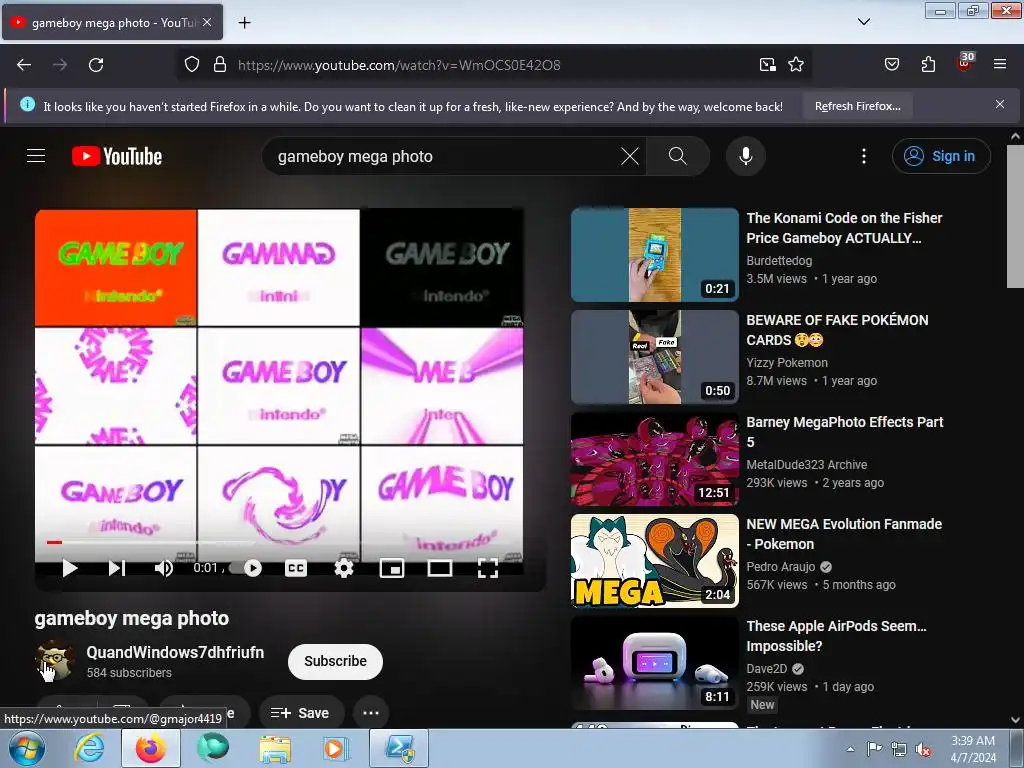This screenshot has height=768, width=1024.
Task: Open the QuandWindows7dhfriufn channel avatar
Action: point(54,661)
